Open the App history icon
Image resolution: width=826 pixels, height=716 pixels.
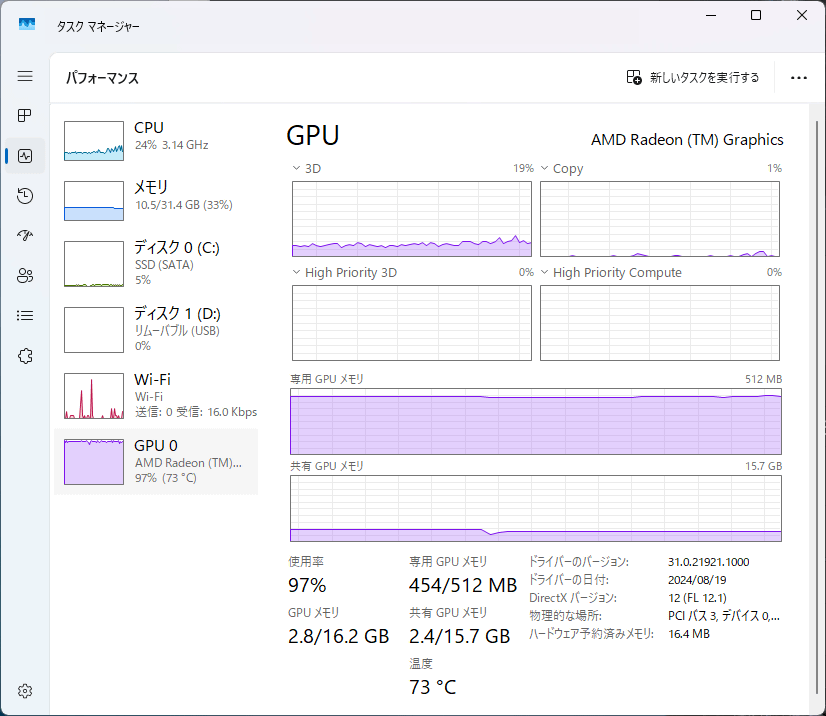pos(25,195)
